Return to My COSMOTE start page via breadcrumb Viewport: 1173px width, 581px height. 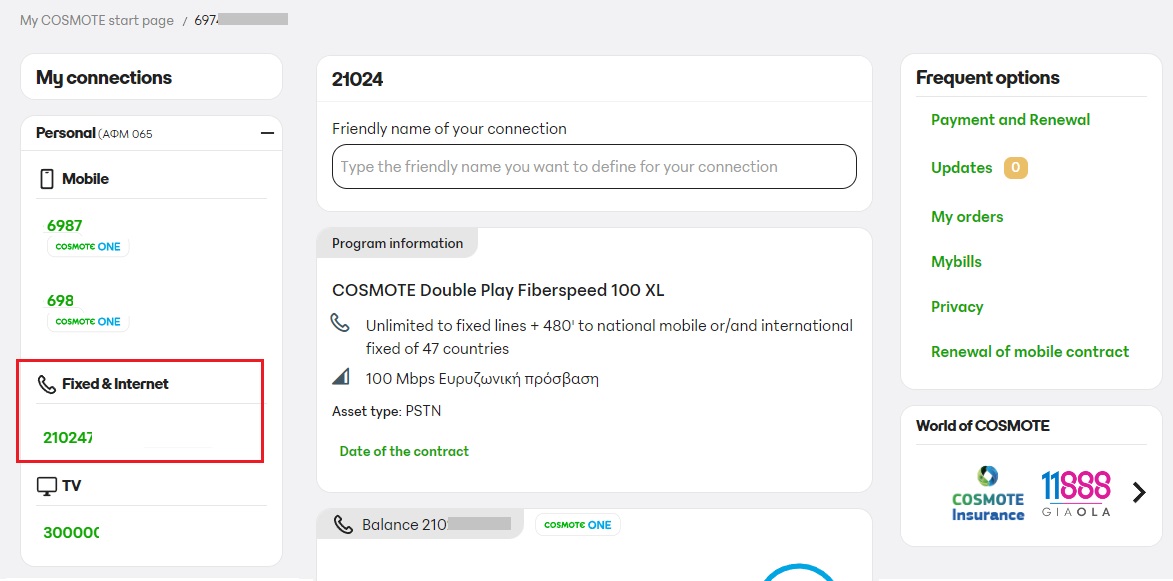pyautogui.click(x=95, y=19)
